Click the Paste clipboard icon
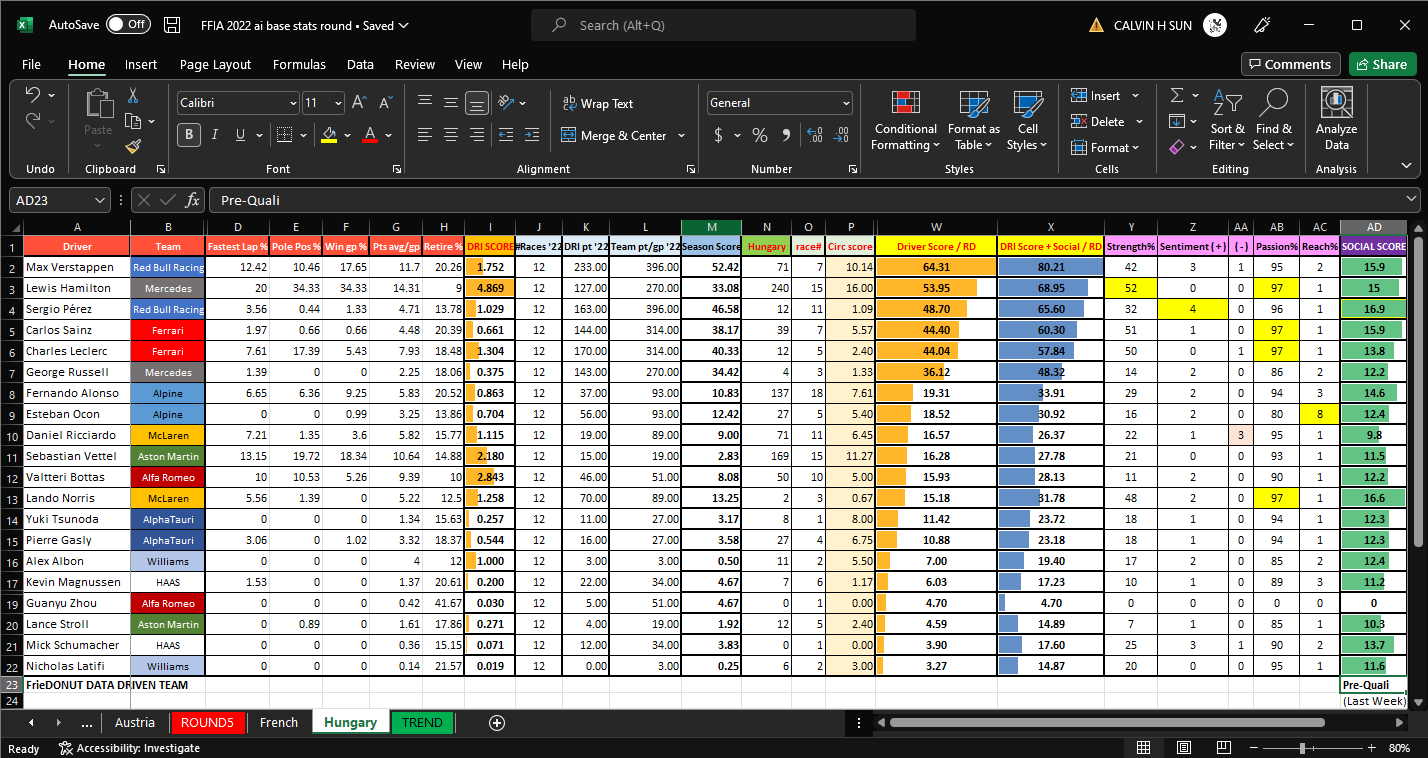1428x758 pixels. (98, 105)
